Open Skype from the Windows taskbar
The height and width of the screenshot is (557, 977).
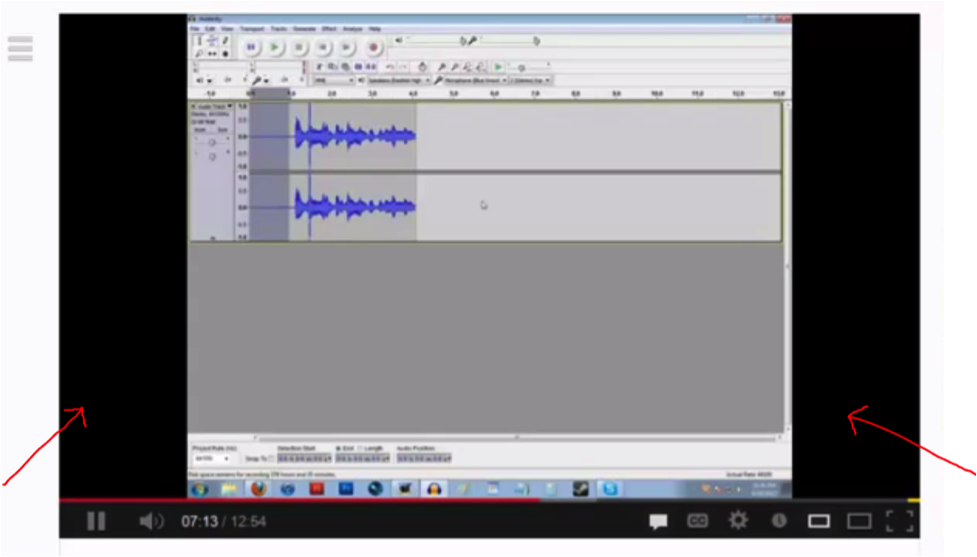[610, 489]
